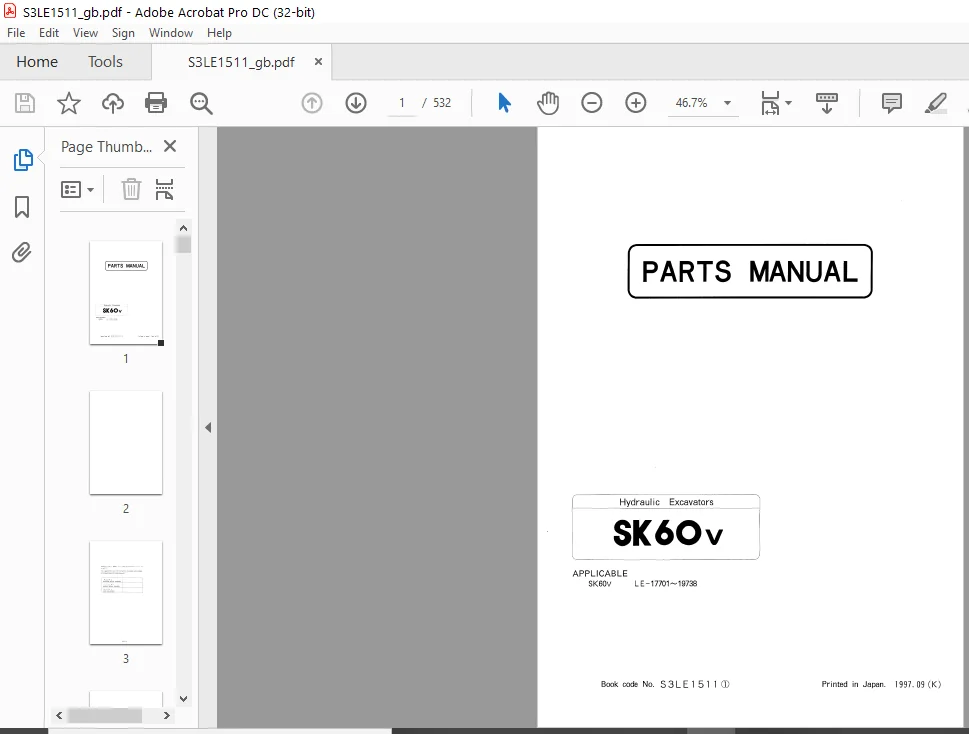Viewport: 969px width, 734px height.
Task: Select page 1 thumbnail
Action: 126,293
